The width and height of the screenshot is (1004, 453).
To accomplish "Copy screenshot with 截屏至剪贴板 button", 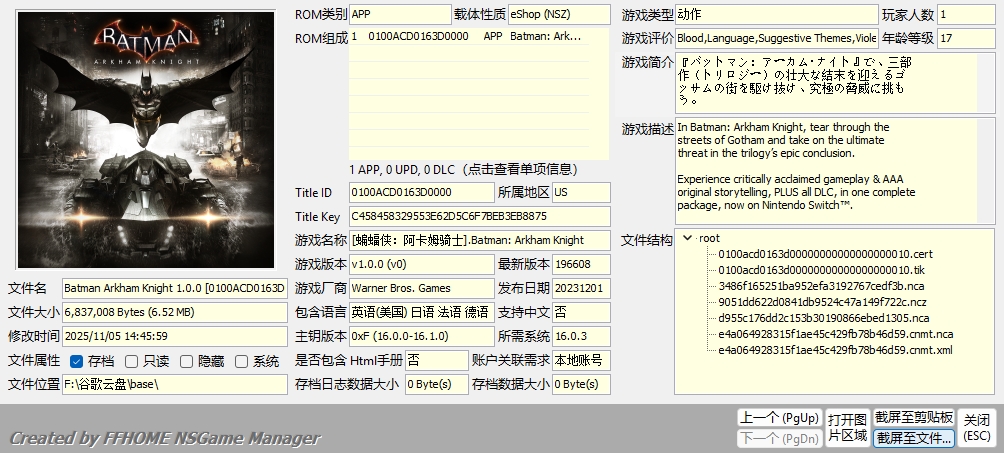I will point(914,418).
